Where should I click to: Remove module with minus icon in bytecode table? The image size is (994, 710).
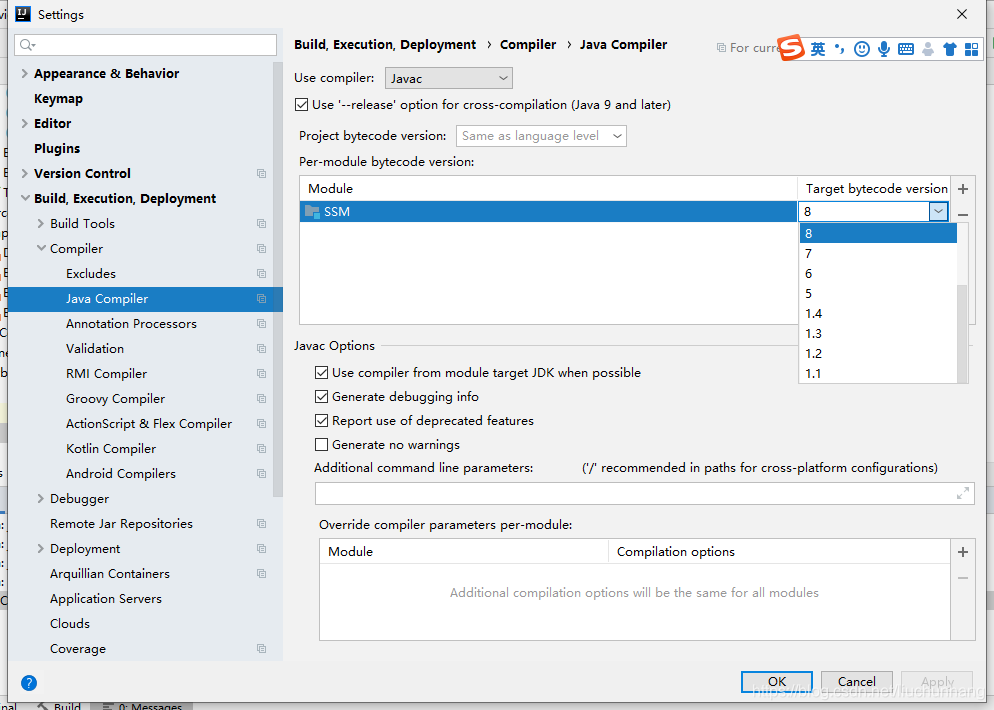pos(963,215)
